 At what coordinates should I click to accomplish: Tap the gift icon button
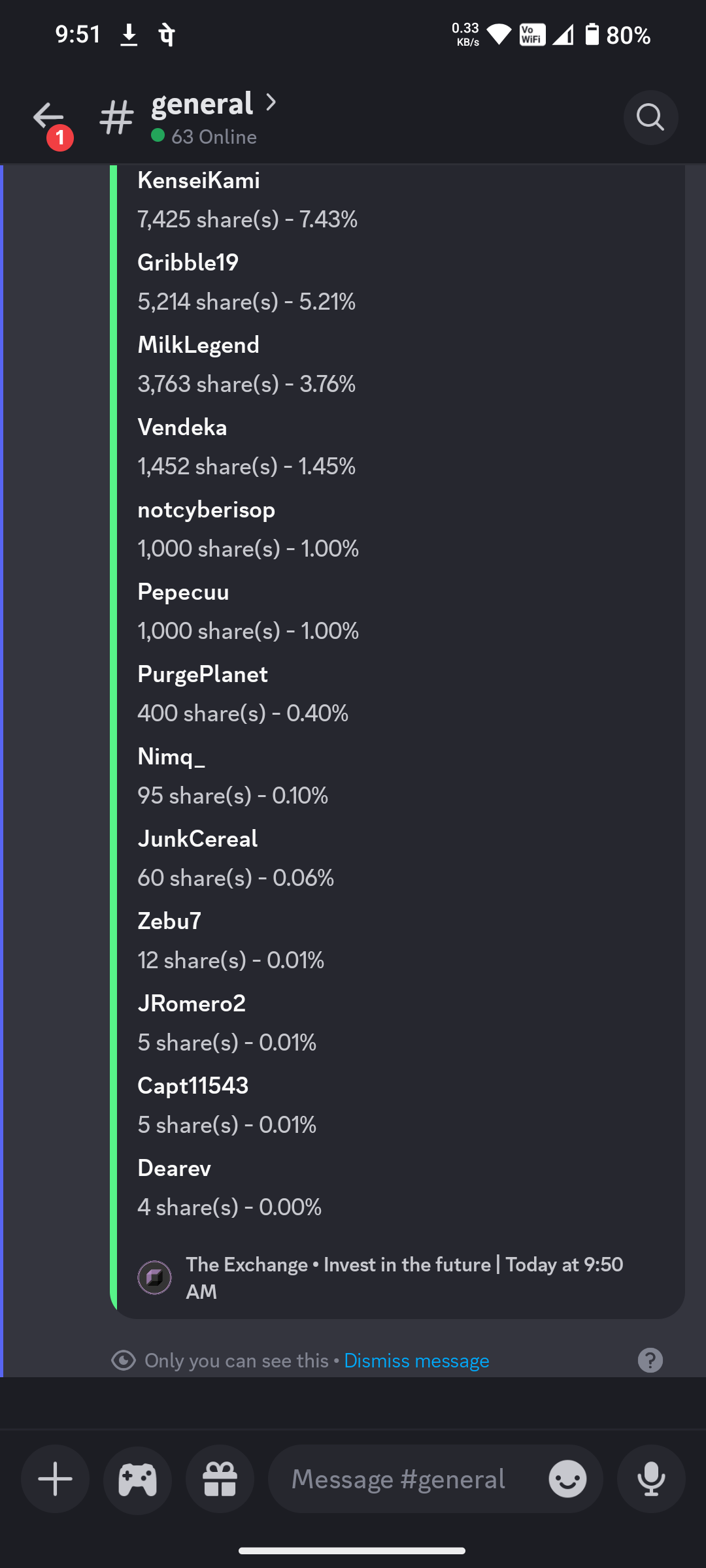coord(220,1478)
